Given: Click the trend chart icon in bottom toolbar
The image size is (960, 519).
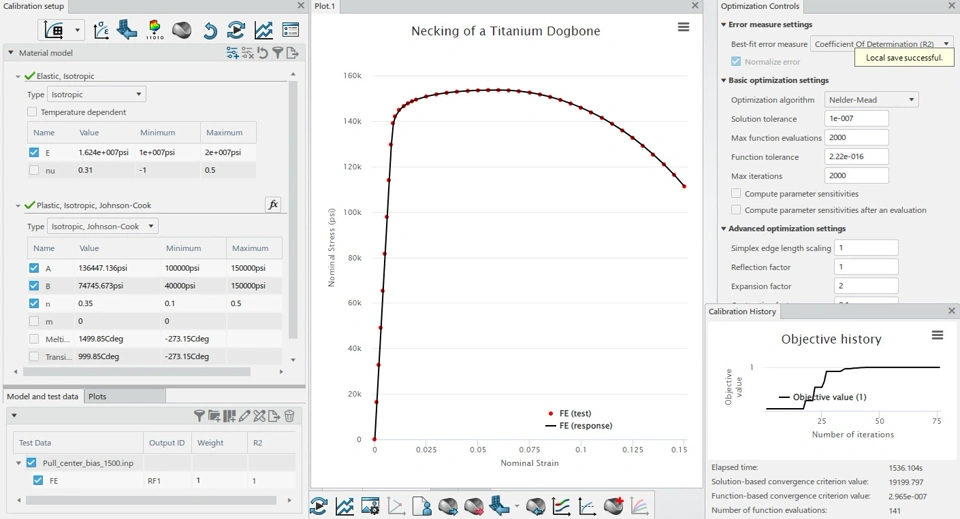Looking at the screenshot, I should point(345,506).
